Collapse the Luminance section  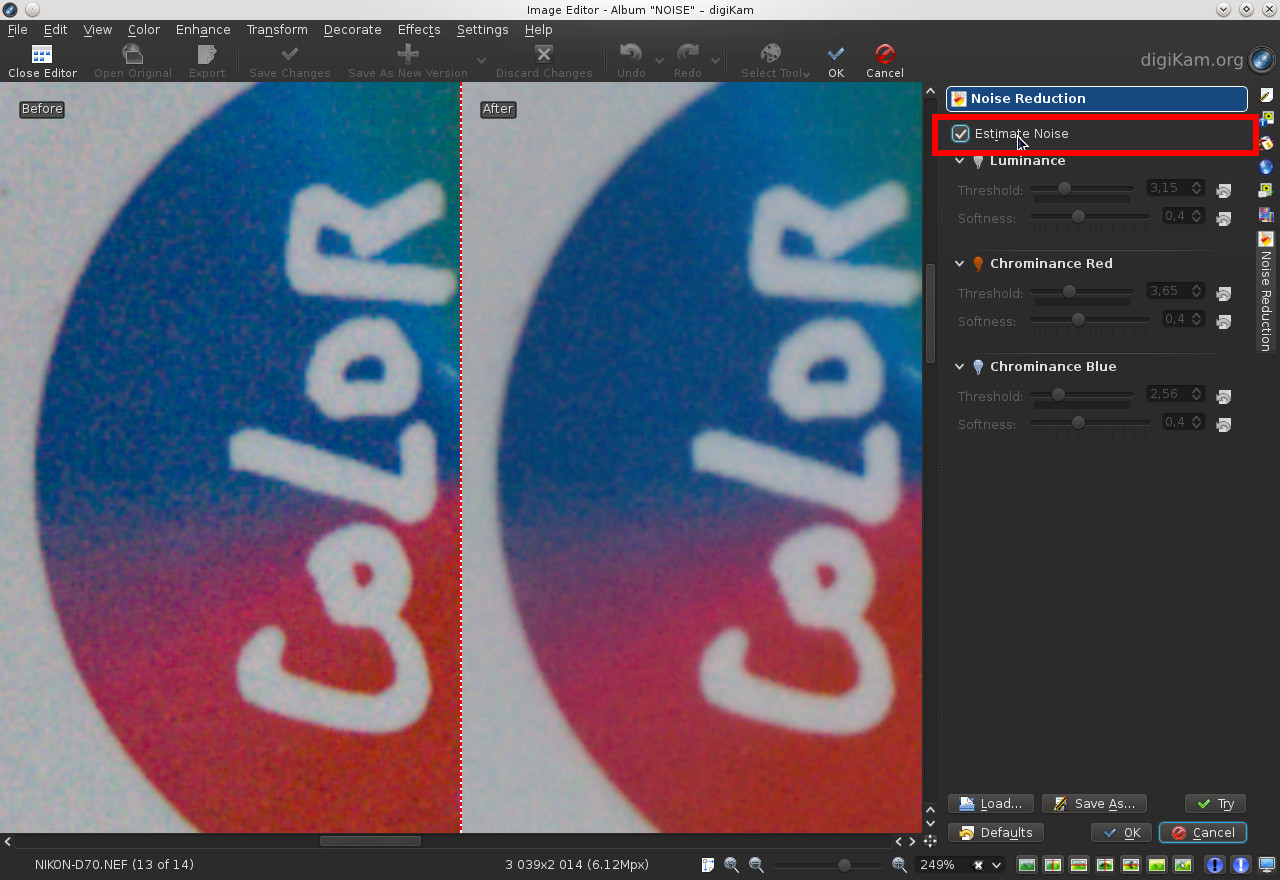pyautogui.click(x=959, y=160)
